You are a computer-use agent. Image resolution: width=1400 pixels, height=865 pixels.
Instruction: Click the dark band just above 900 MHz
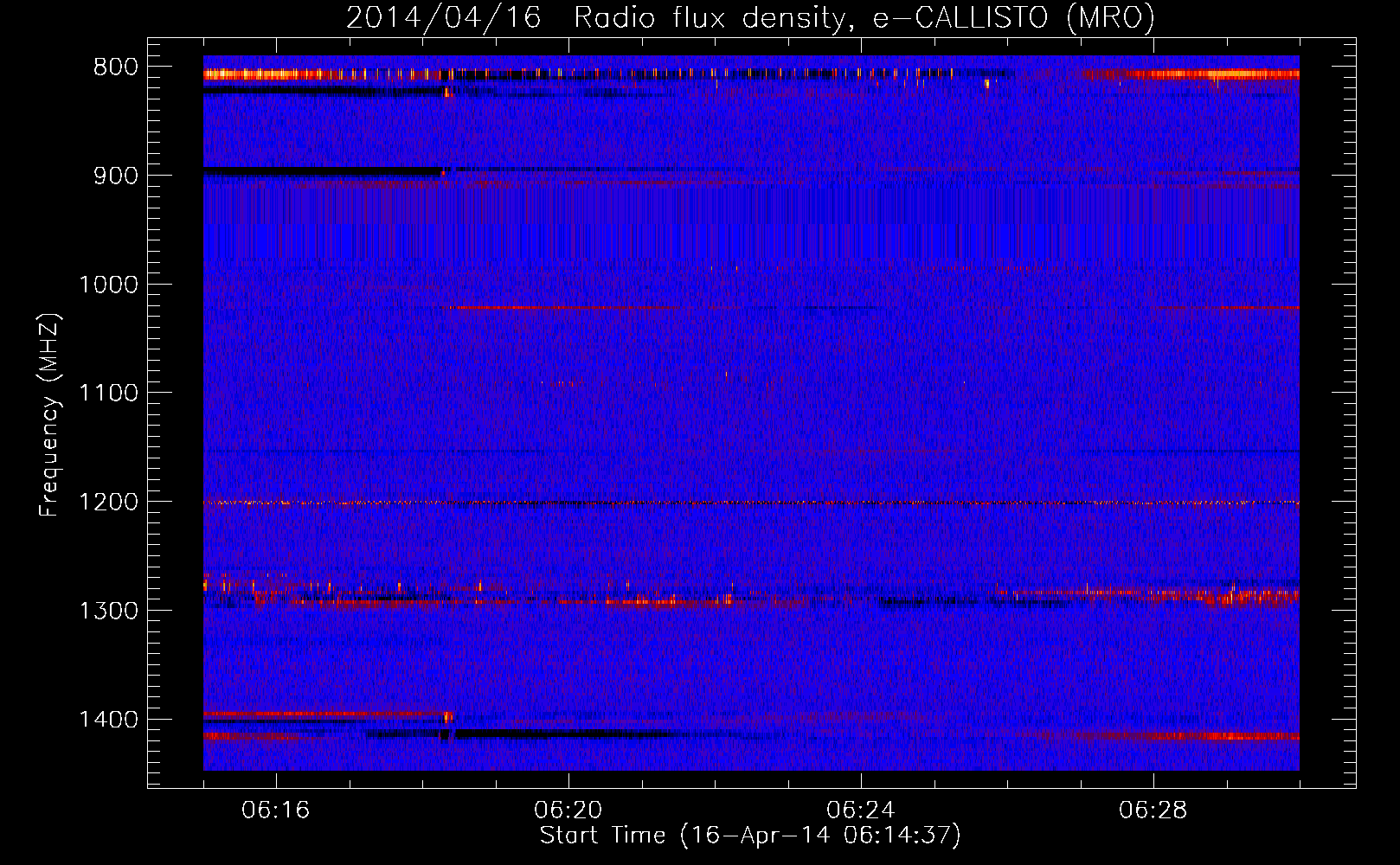point(323,172)
